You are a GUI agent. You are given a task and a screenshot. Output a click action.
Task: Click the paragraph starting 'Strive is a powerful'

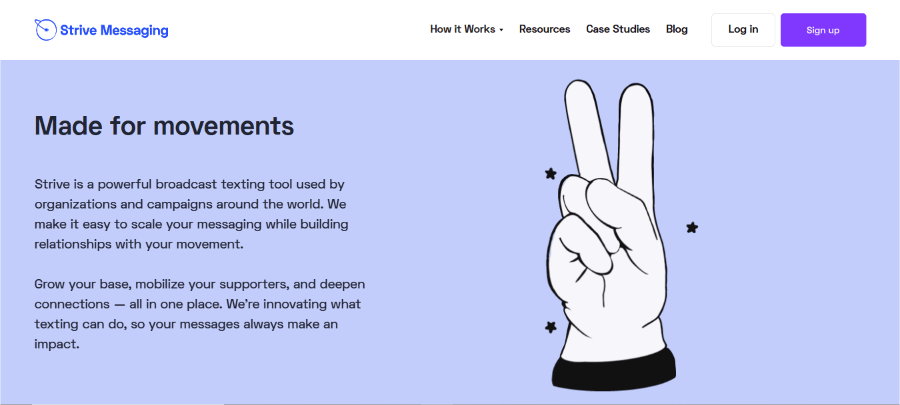(192, 214)
